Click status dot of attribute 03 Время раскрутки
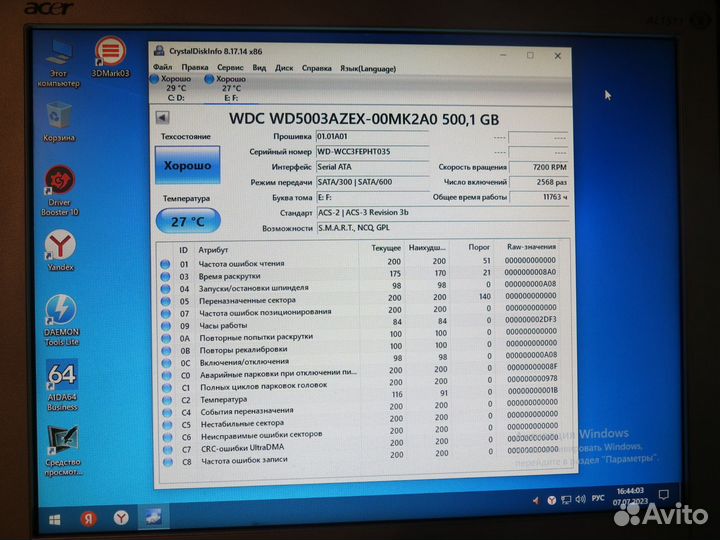This screenshot has height=540, width=720. 165,276
